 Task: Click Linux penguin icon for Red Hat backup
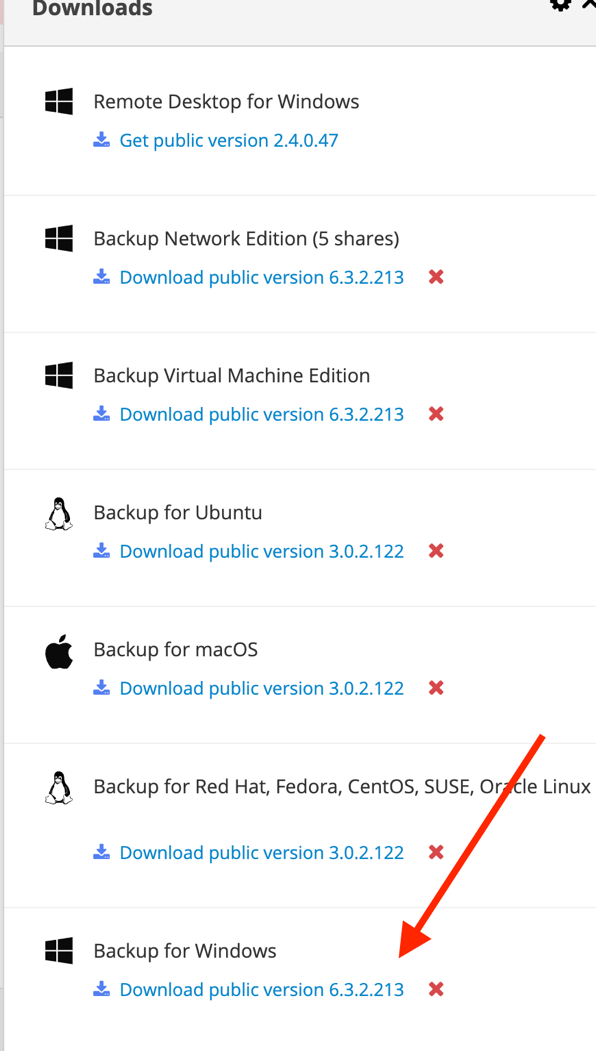59,788
